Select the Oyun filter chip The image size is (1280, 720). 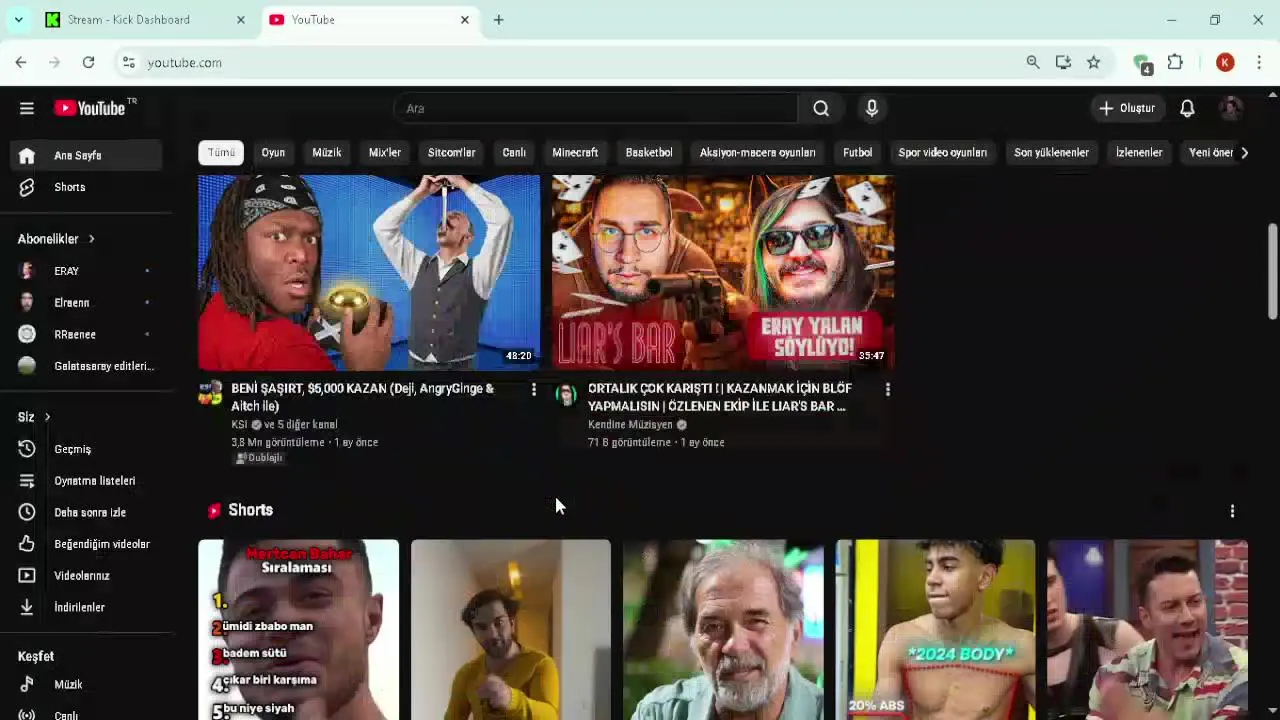point(273,153)
